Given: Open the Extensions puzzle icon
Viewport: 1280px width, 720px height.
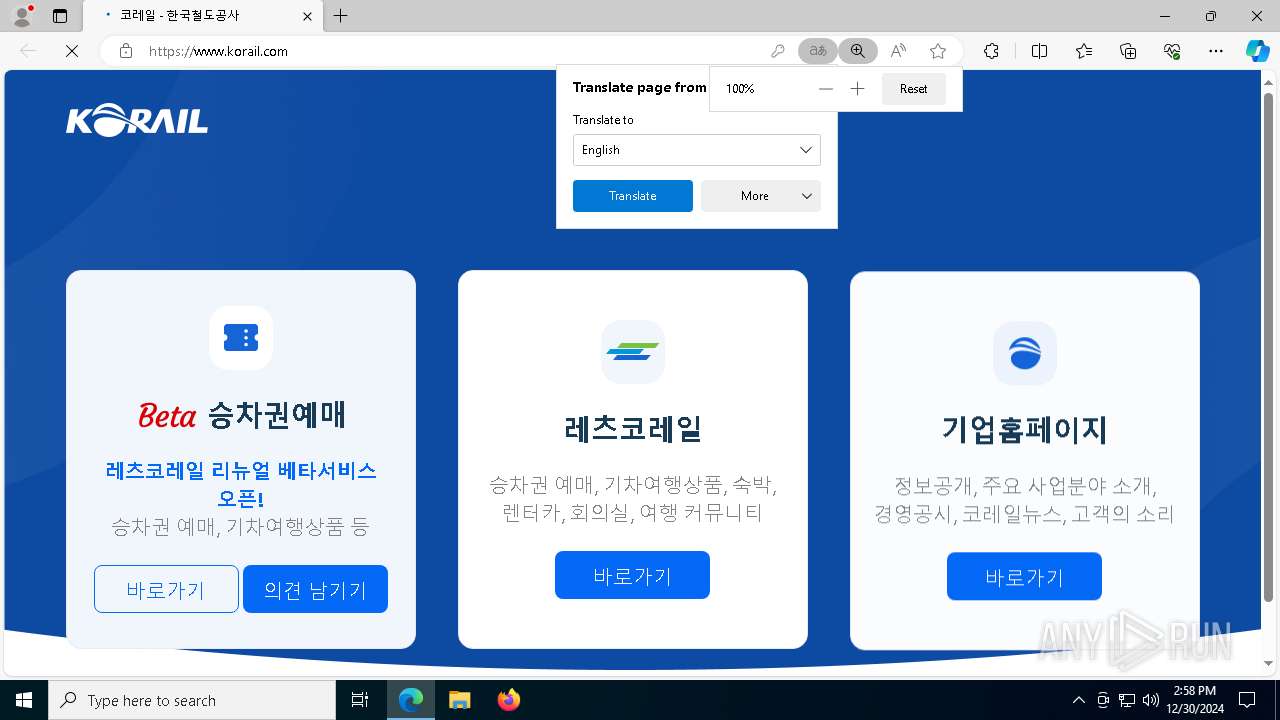Looking at the screenshot, I should 991,51.
